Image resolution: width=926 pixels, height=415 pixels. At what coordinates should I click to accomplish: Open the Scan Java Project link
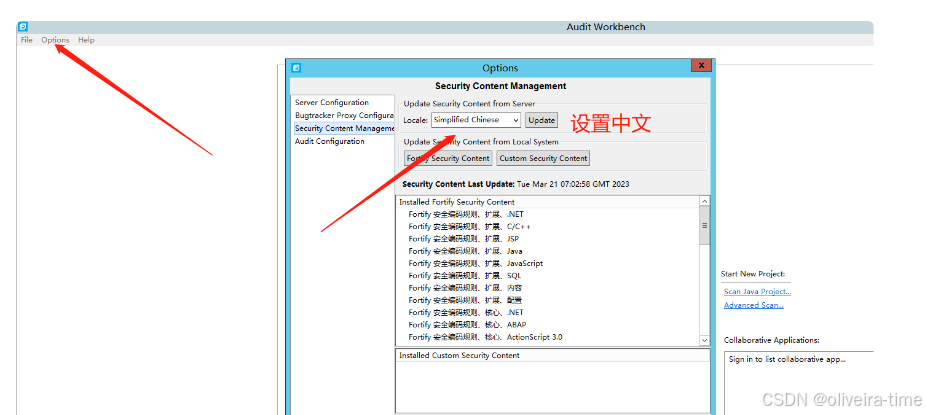pyautogui.click(x=757, y=292)
